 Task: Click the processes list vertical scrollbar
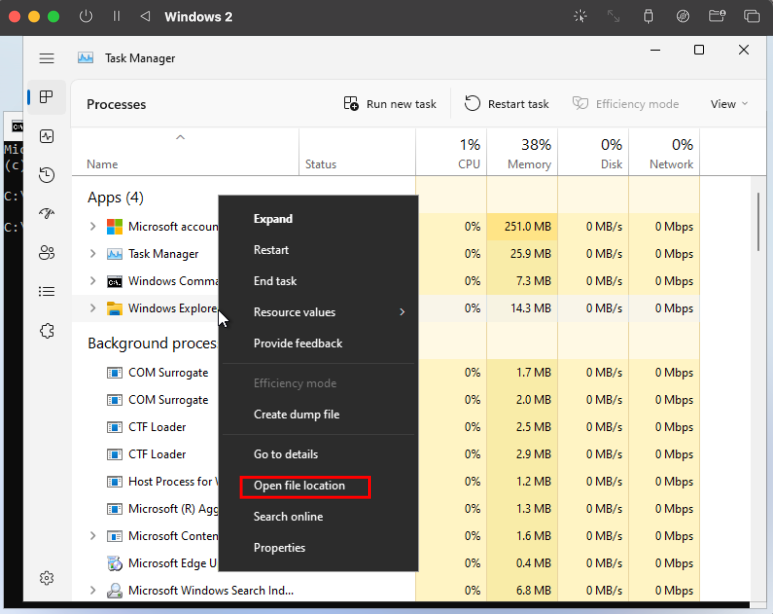coord(758,222)
